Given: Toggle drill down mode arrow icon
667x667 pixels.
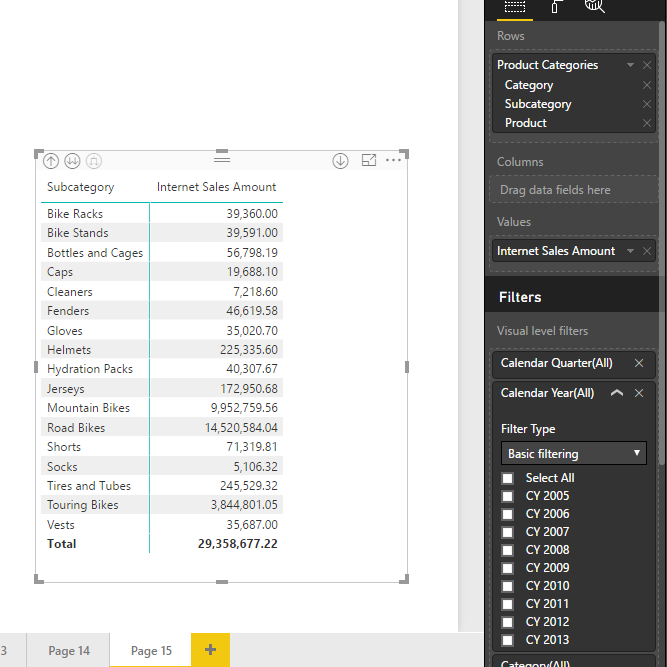Looking at the screenshot, I should tap(340, 161).
